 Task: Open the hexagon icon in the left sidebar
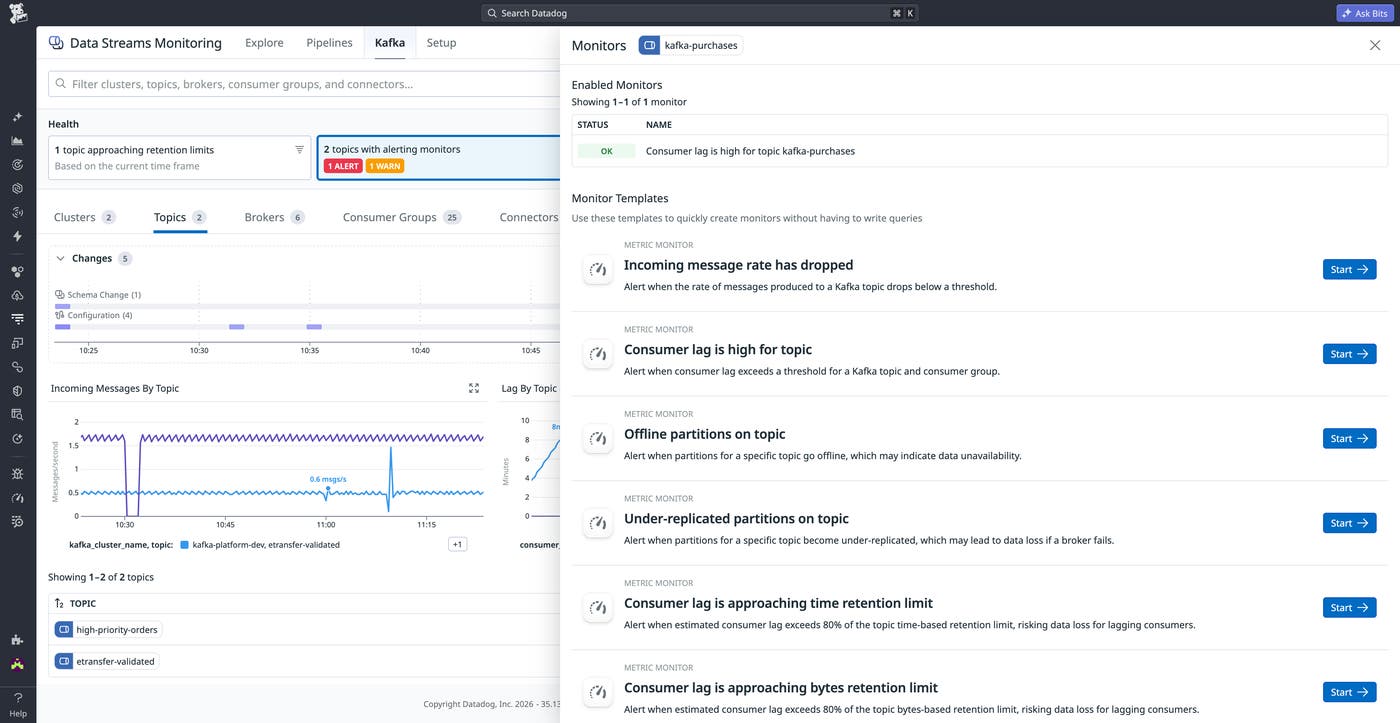17,188
